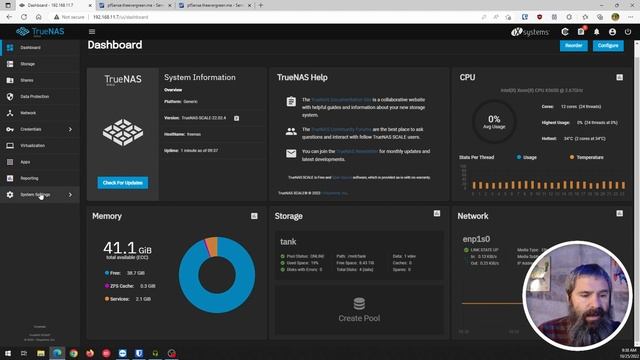Select the tank pool name
Image resolution: width=640 pixels, height=360 pixels.
288,242
